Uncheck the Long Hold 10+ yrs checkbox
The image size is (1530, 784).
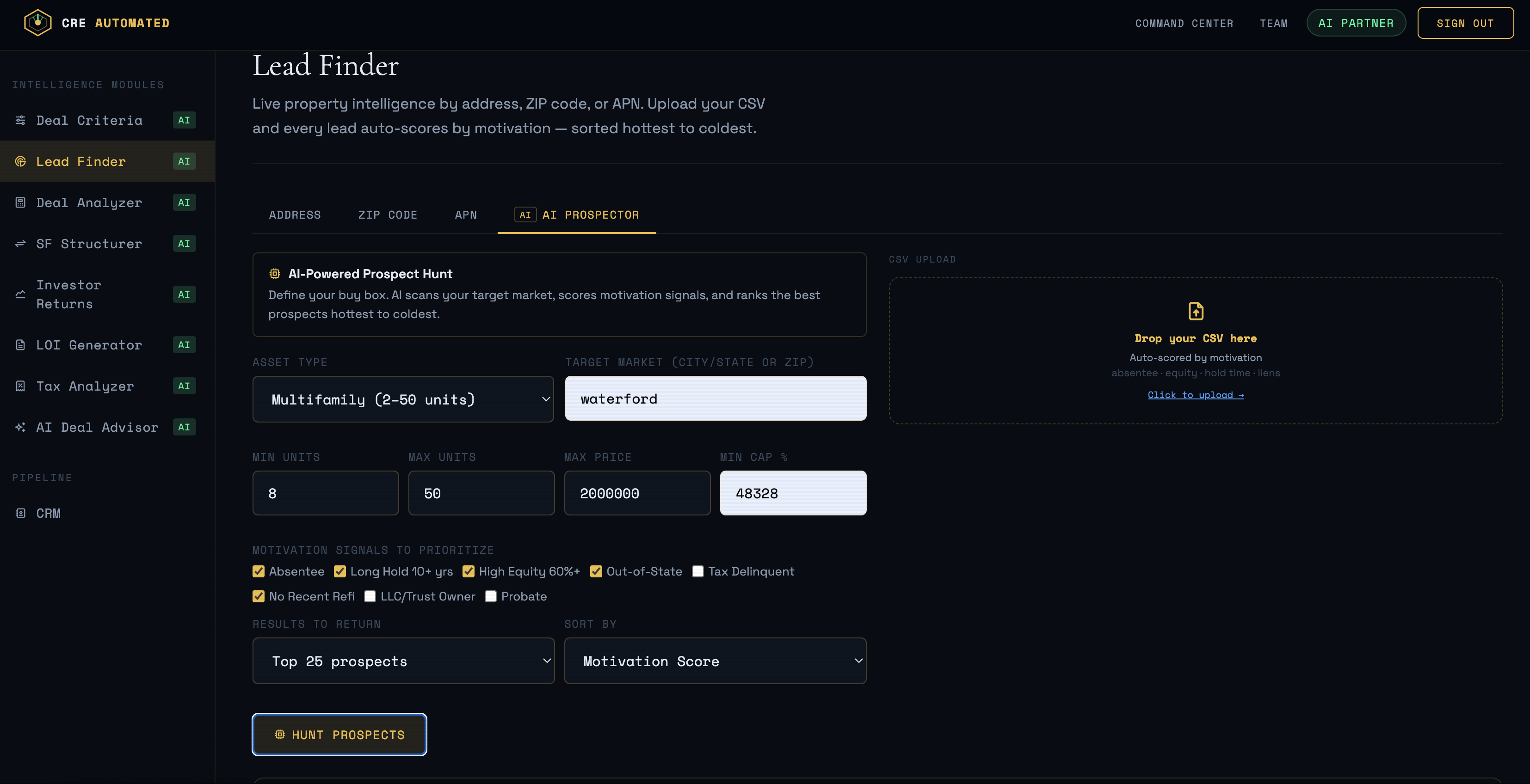tap(340, 571)
